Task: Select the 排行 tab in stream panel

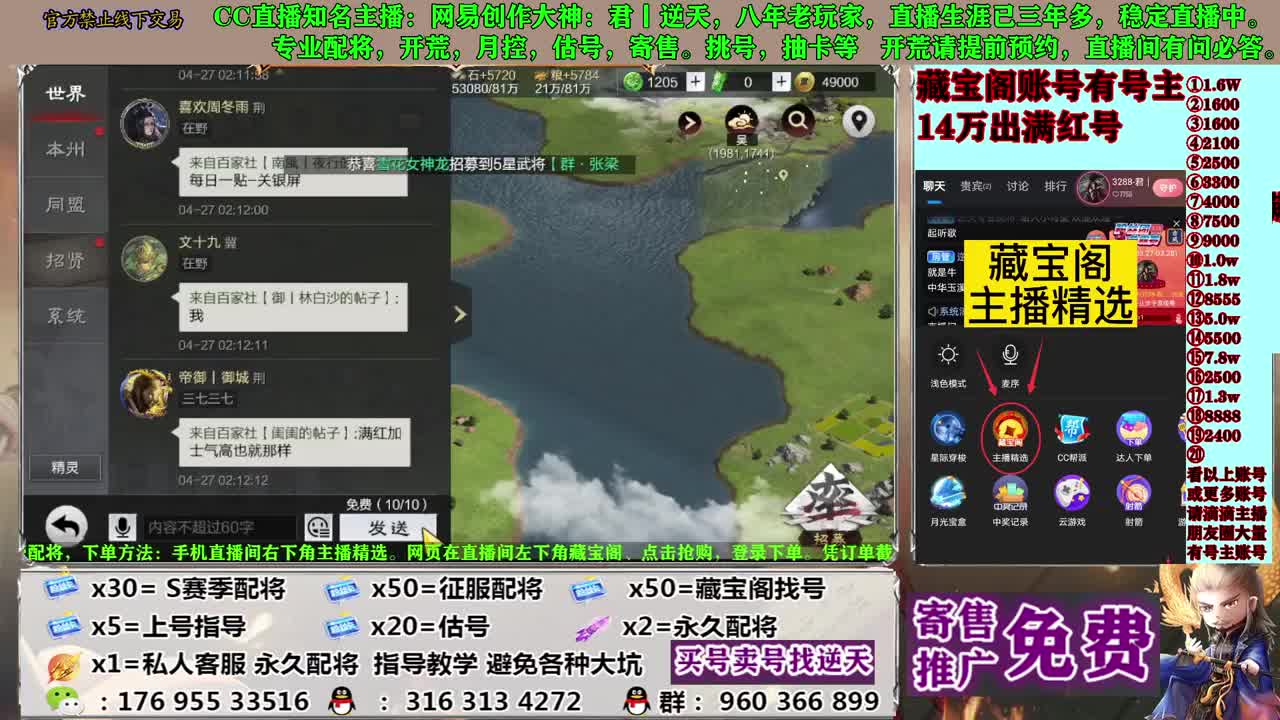Action: coord(1055,186)
